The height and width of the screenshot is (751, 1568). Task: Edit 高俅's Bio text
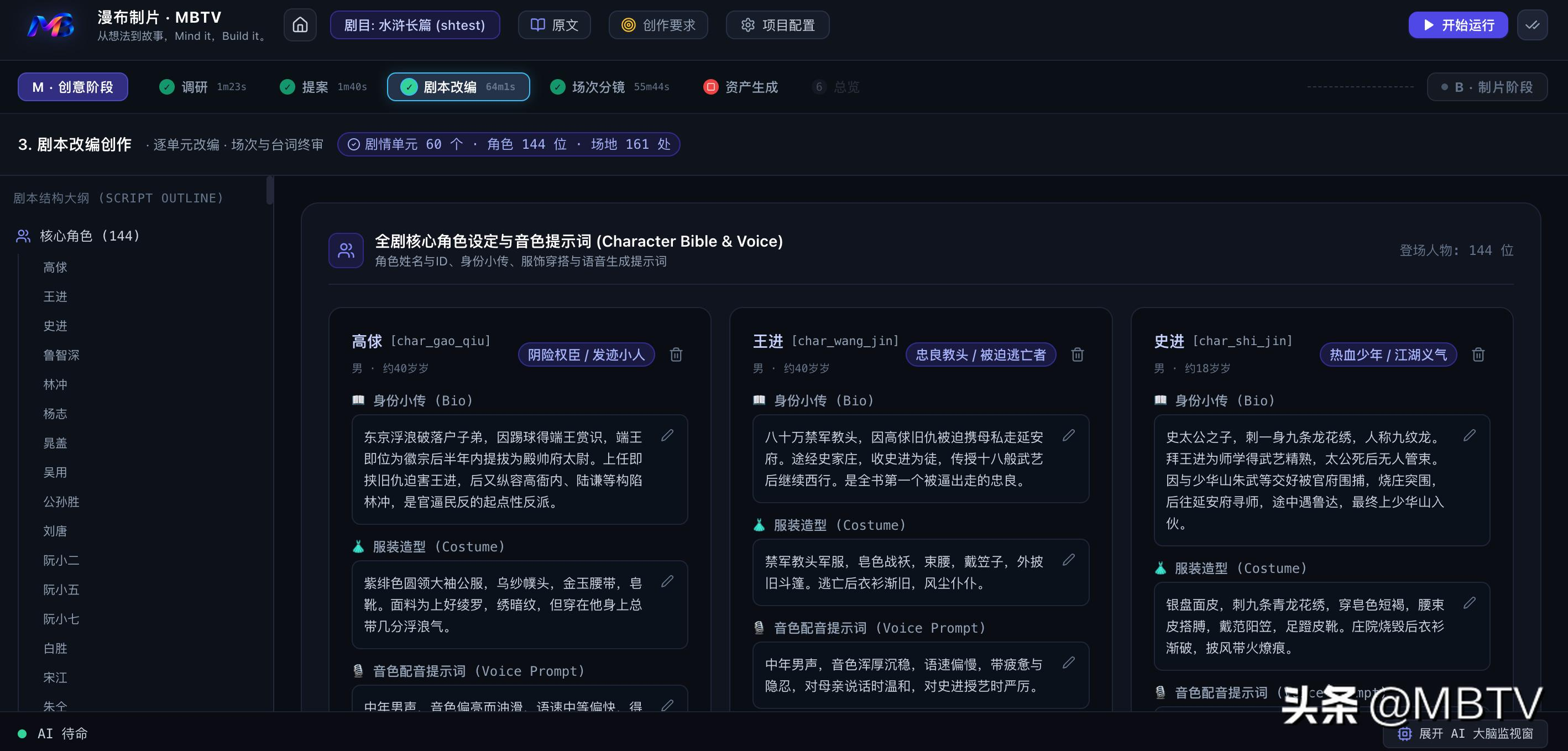tap(667, 435)
